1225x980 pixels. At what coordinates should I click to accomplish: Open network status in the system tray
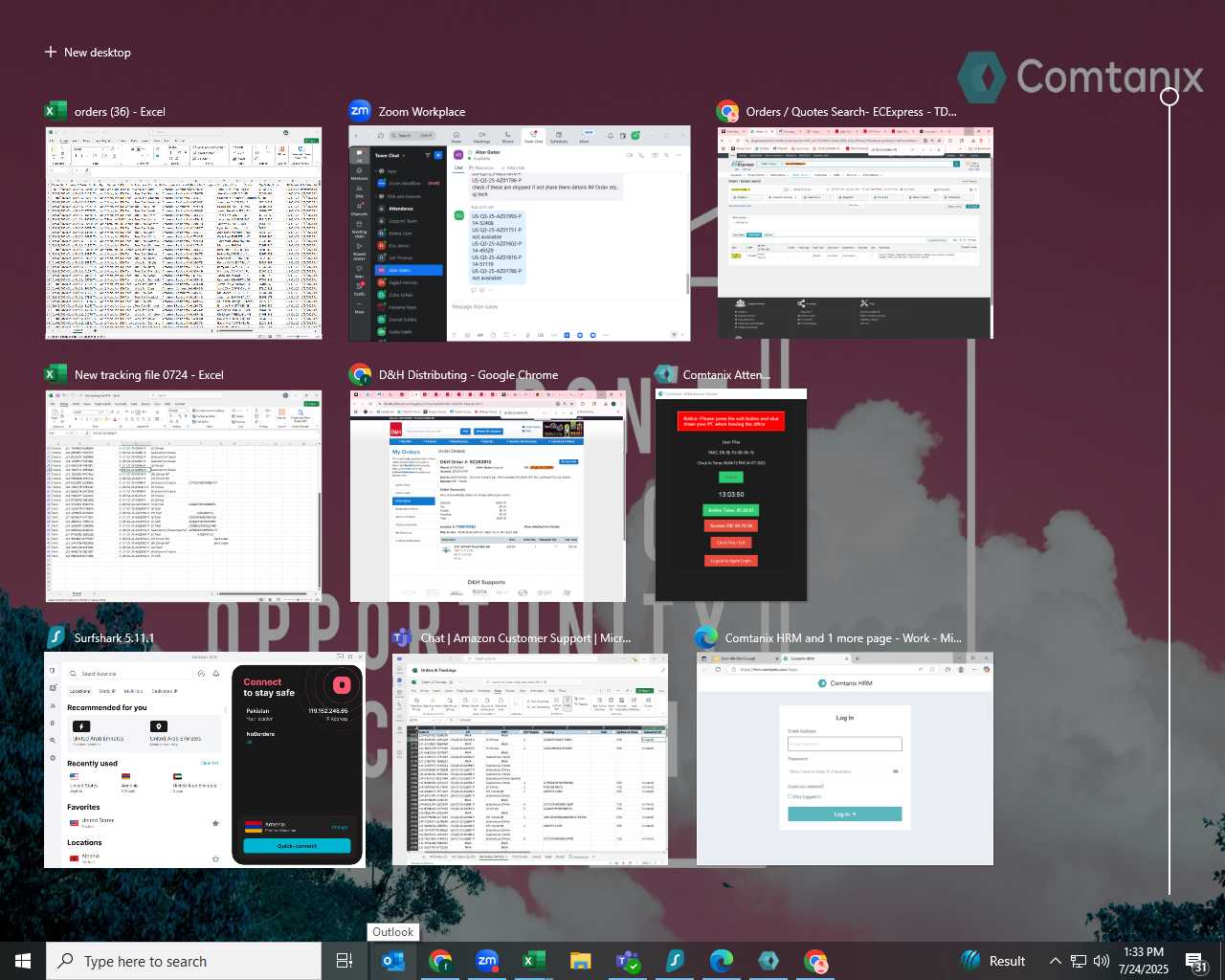[1079, 961]
